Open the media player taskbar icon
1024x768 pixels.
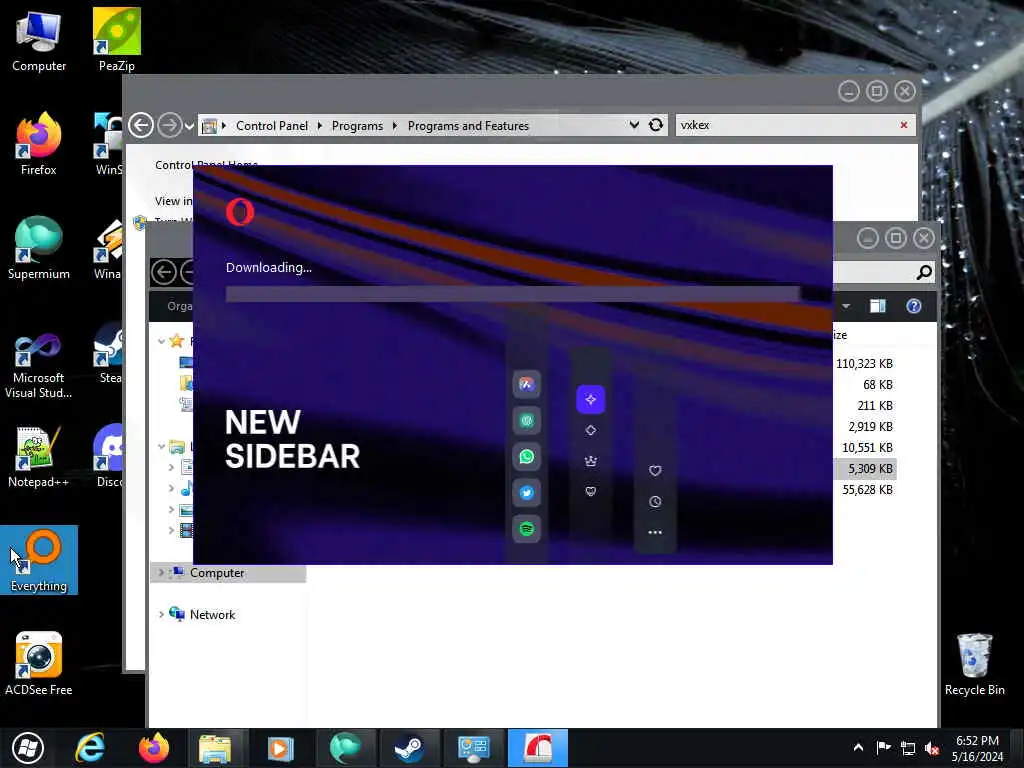pyautogui.click(x=281, y=748)
